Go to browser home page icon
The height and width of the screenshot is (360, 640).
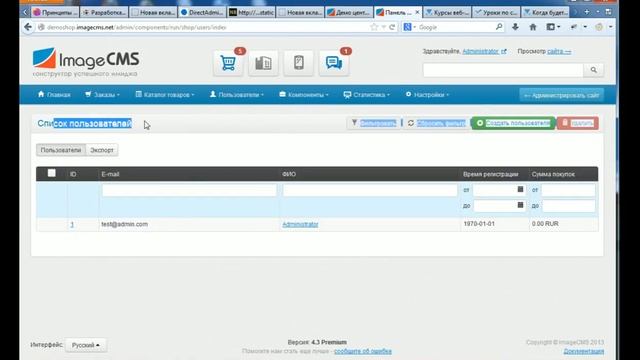533,27
